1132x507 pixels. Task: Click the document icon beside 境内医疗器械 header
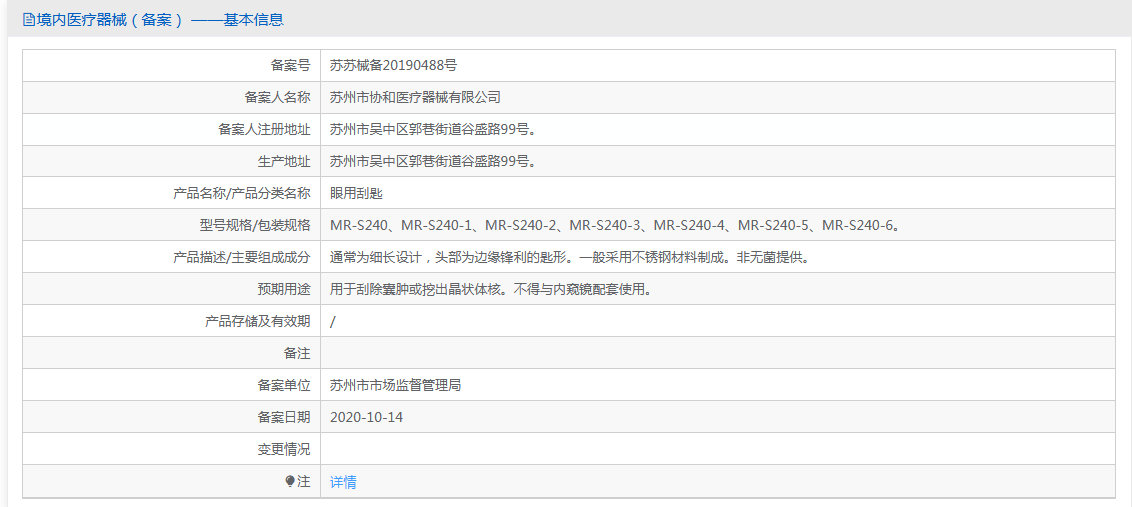[x=29, y=20]
